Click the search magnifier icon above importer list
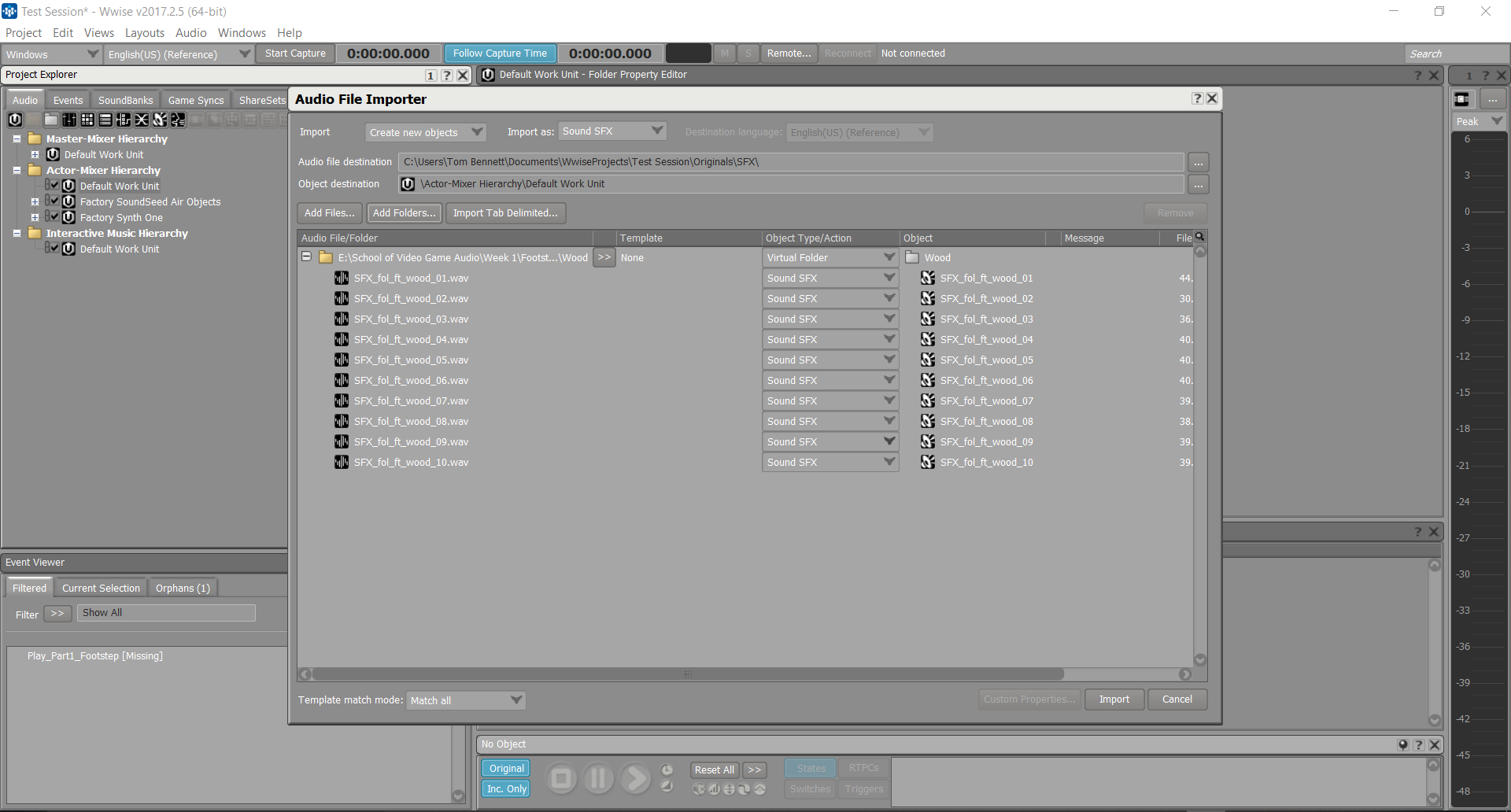The height and width of the screenshot is (812, 1511). pyautogui.click(x=1199, y=237)
